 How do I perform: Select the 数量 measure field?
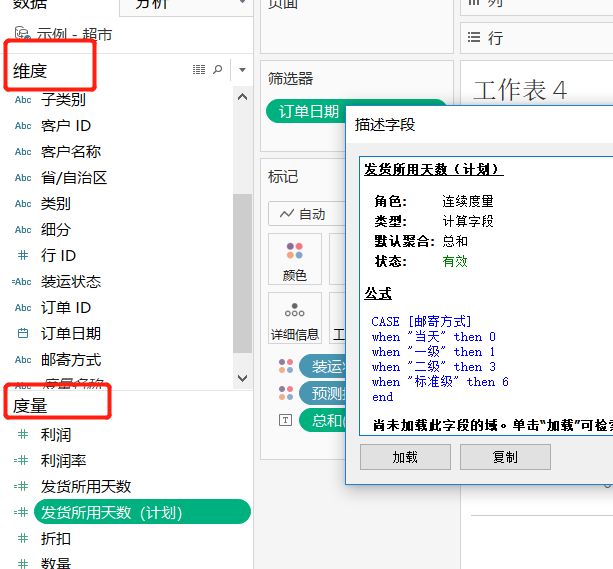[x=56, y=563]
